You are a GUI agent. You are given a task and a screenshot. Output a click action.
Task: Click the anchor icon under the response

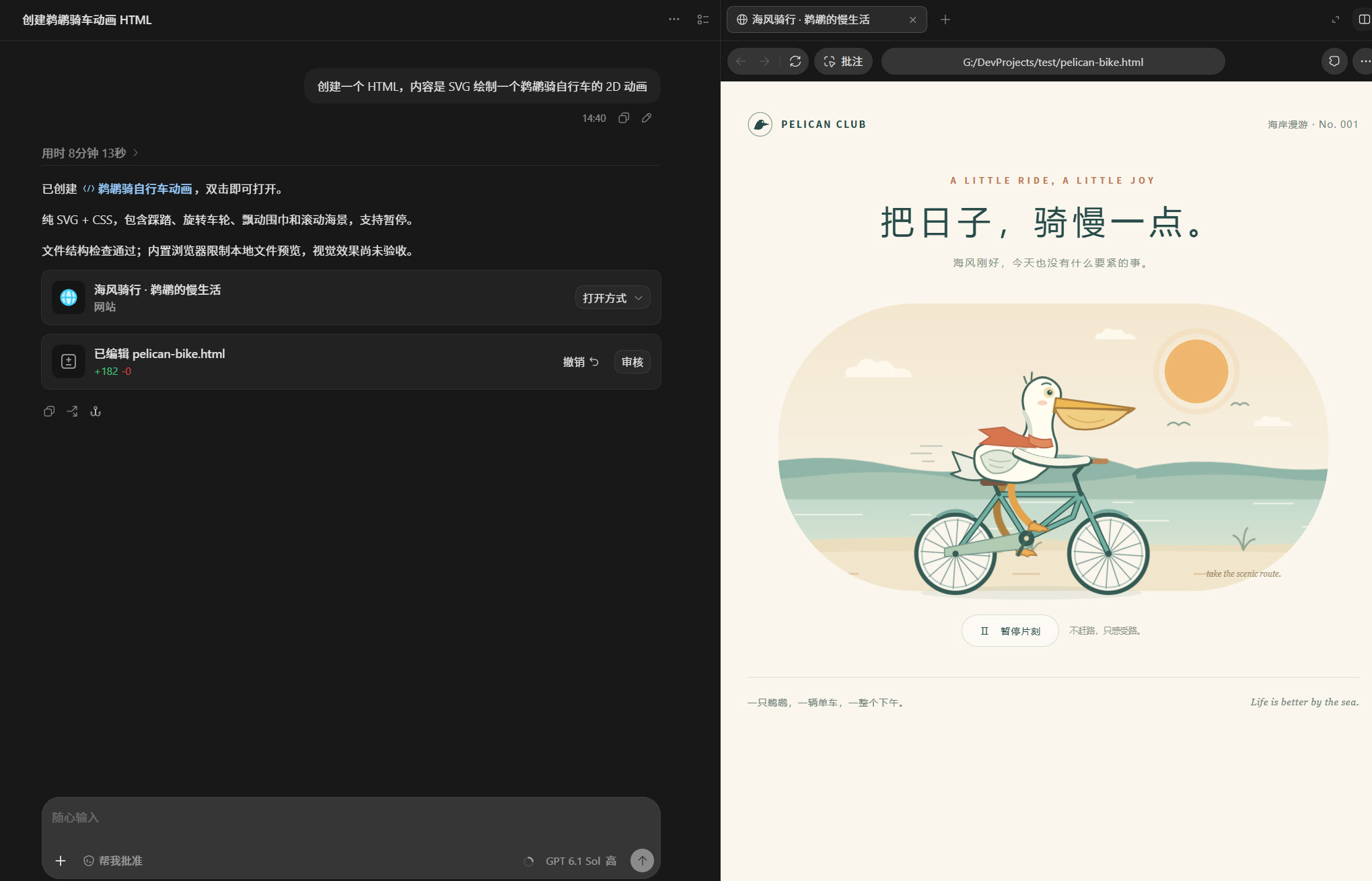pos(96,411)
